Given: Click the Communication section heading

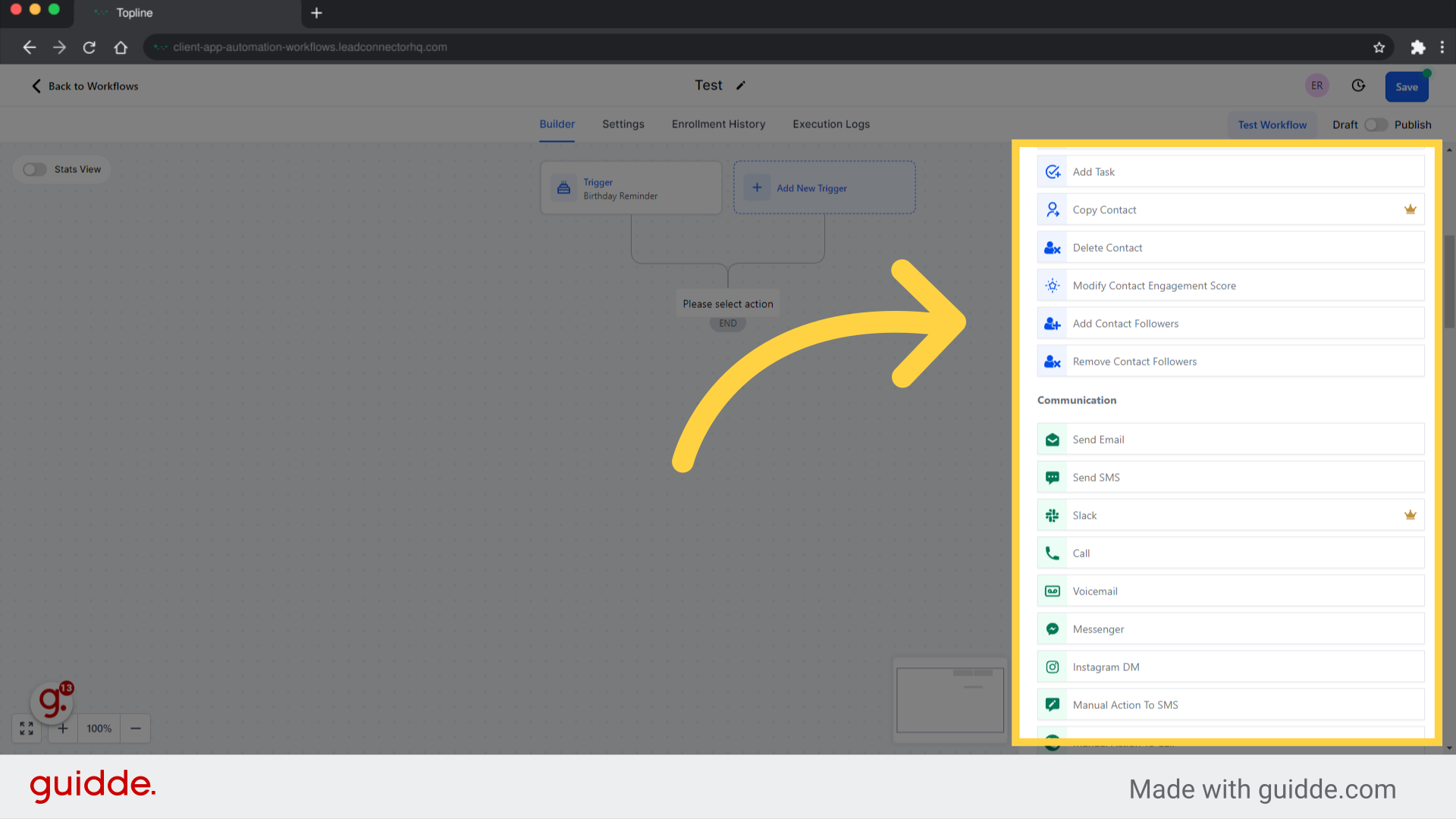Looking at the screenshot, I should tap(1077, 400).
